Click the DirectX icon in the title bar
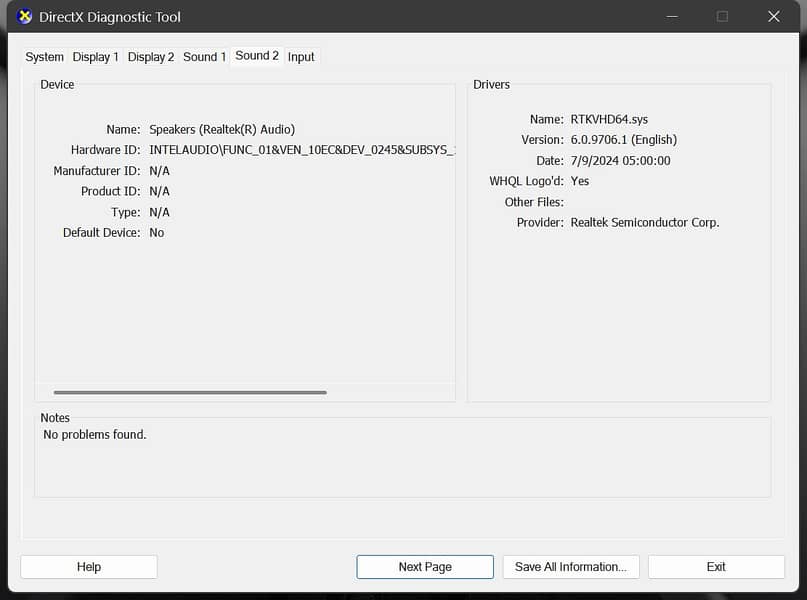The height and width of the screenshot is (600, 807). coord(25,17)
